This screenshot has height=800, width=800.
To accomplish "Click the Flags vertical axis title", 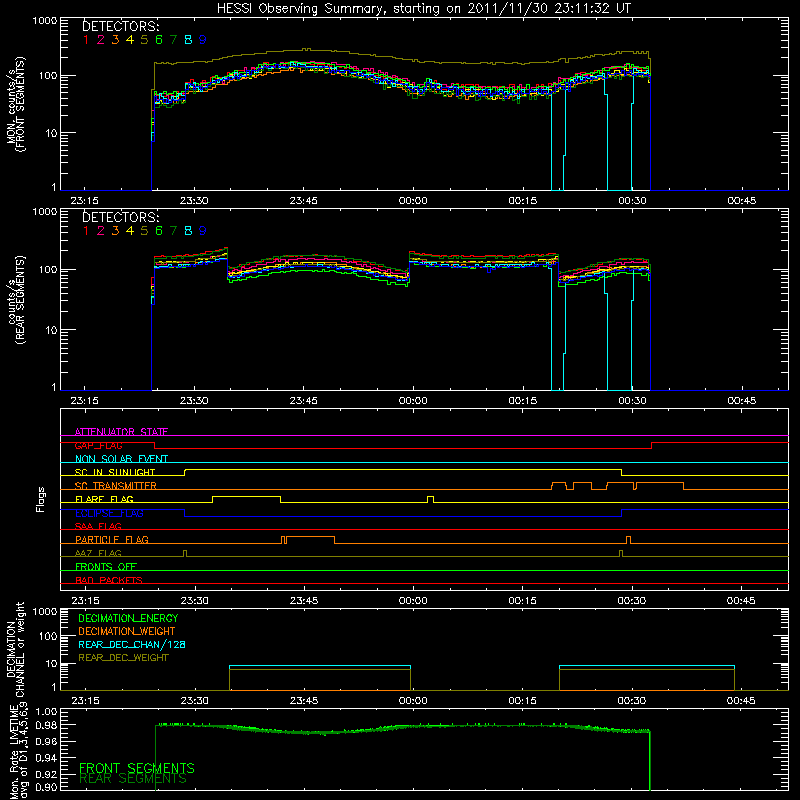I will coord(41,499).
